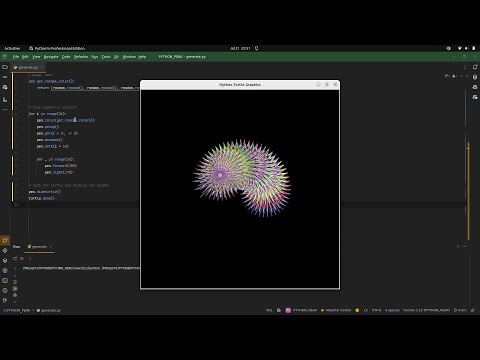Open the Help menu
The width and height of the screenshot is (480, 360).
[142, 57]
